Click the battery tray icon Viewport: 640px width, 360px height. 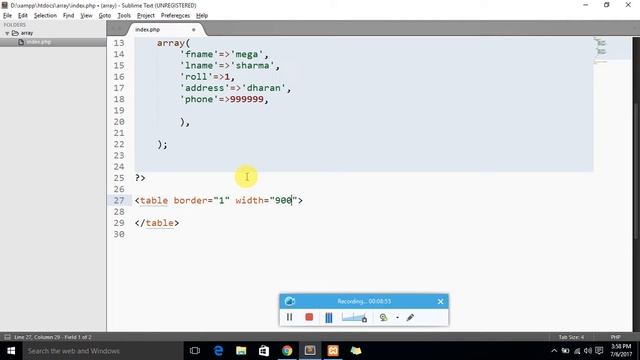tap(565, 351)
